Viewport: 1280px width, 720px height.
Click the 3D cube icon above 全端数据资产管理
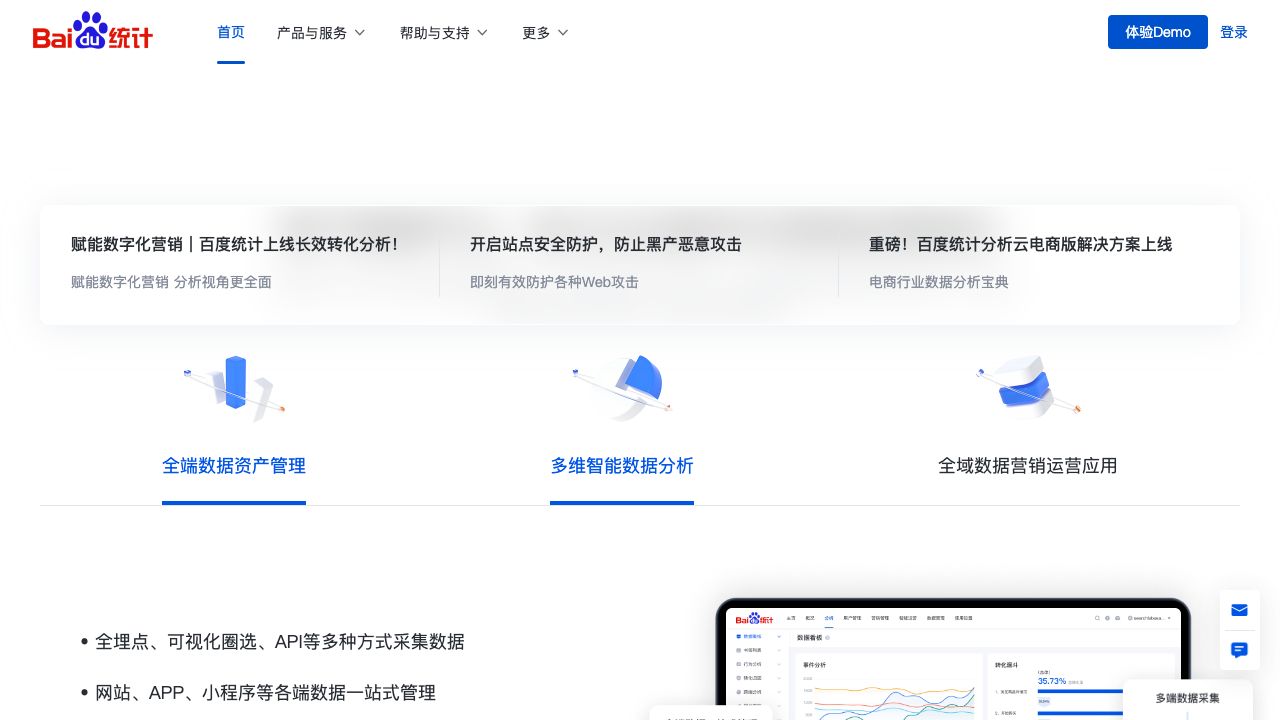pos(234,388)
